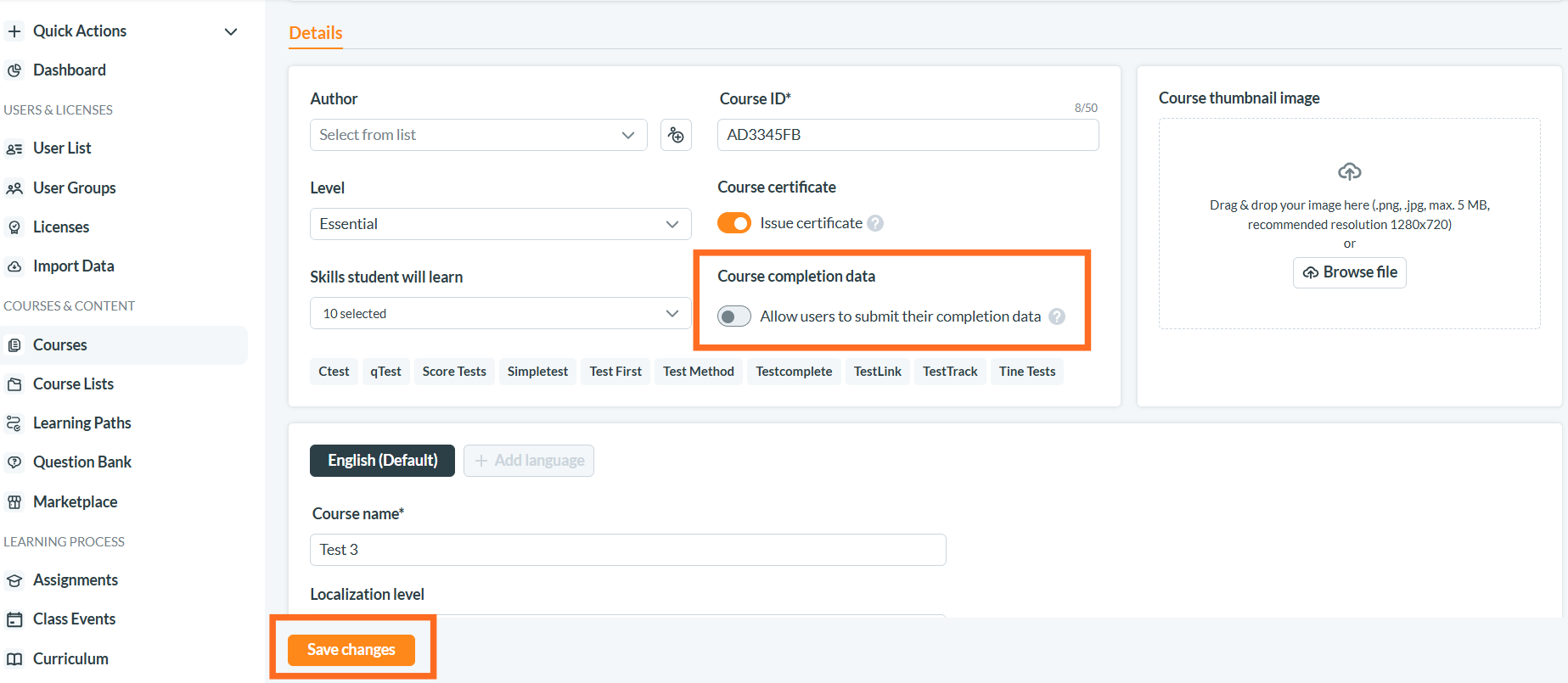Click the Marketplace store icon

pos(14,502)
